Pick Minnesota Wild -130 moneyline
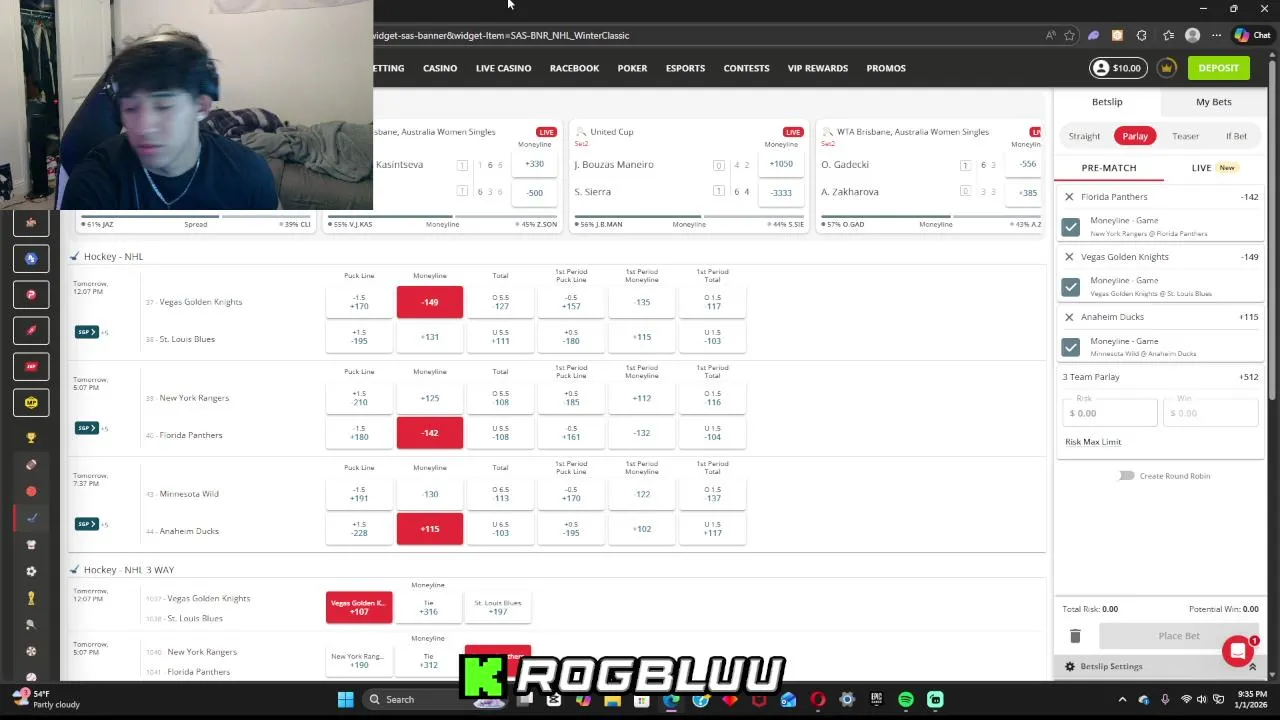 pyautogui.click(x=430, y=494)
